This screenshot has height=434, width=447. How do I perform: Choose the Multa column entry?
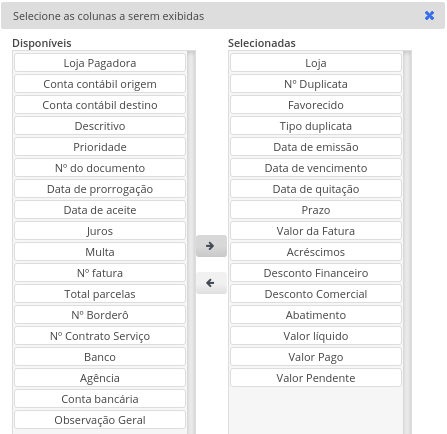click(x=100, y=252)
